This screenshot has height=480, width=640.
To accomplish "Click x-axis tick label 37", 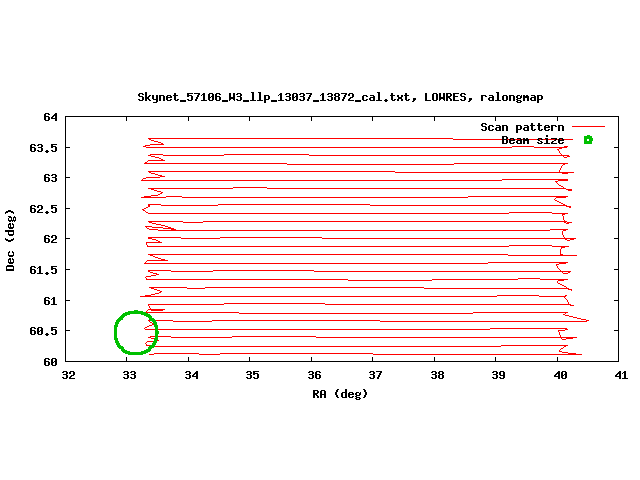I will pos(375,375).
